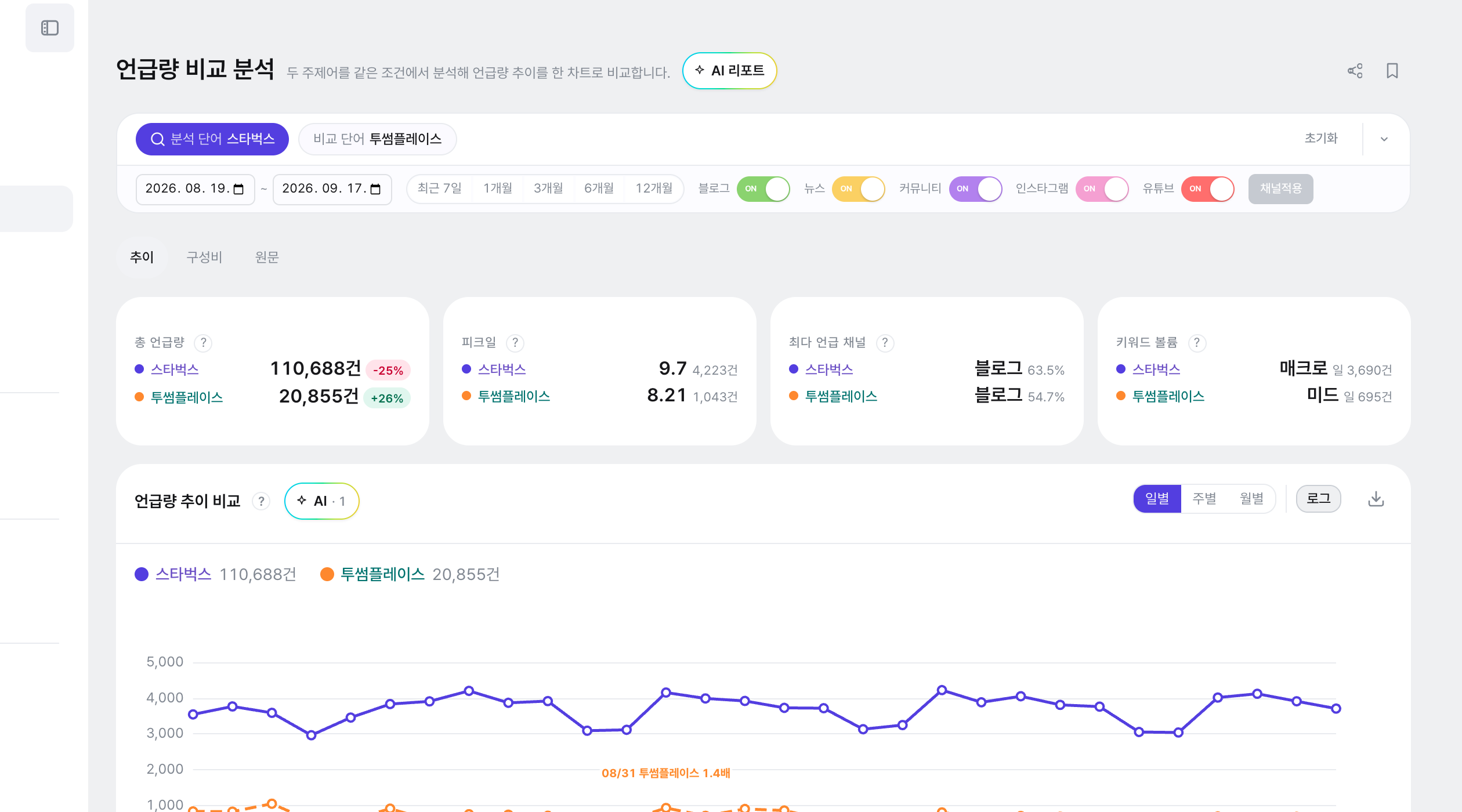The image size is (1462, 812).
Task: Set range to 3개월
Action: click(x=548, y=188)
